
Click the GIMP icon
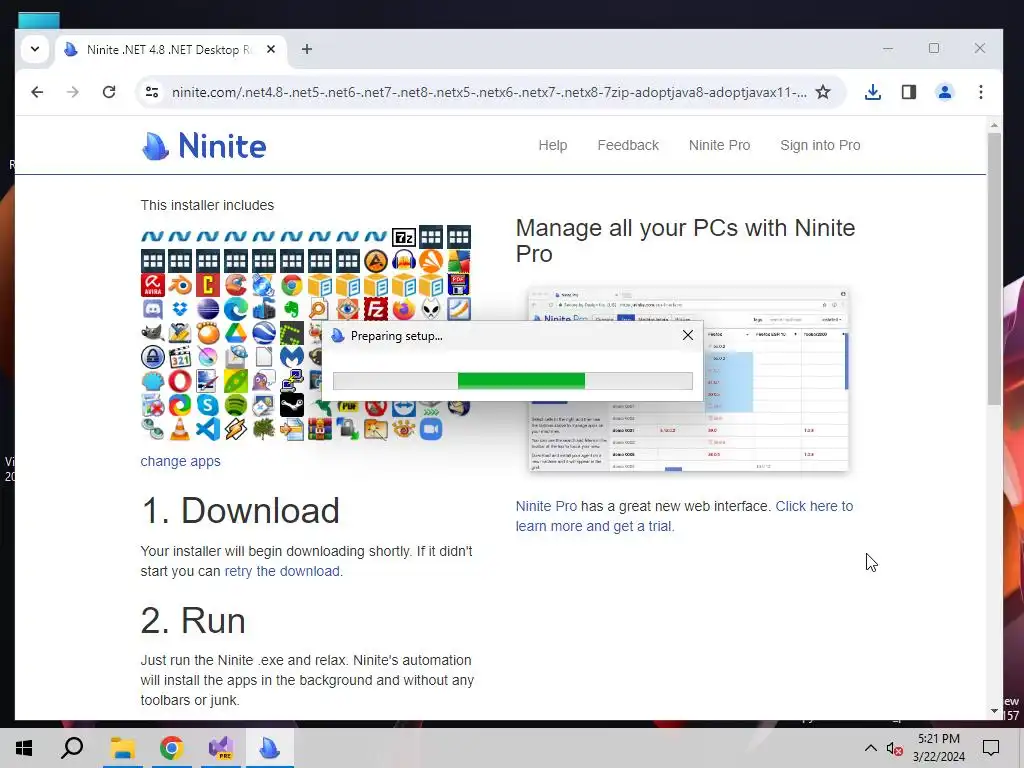tap(152, 333)
